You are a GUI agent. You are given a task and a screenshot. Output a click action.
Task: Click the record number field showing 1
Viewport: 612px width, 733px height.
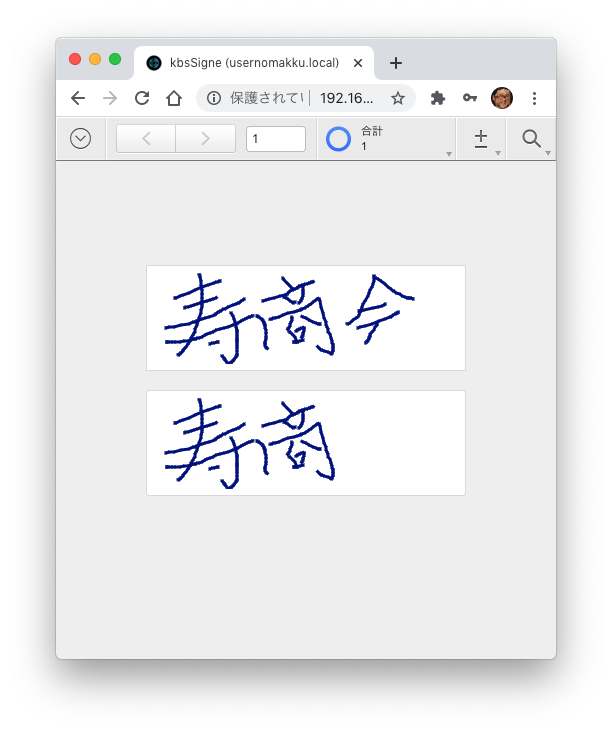276,139
